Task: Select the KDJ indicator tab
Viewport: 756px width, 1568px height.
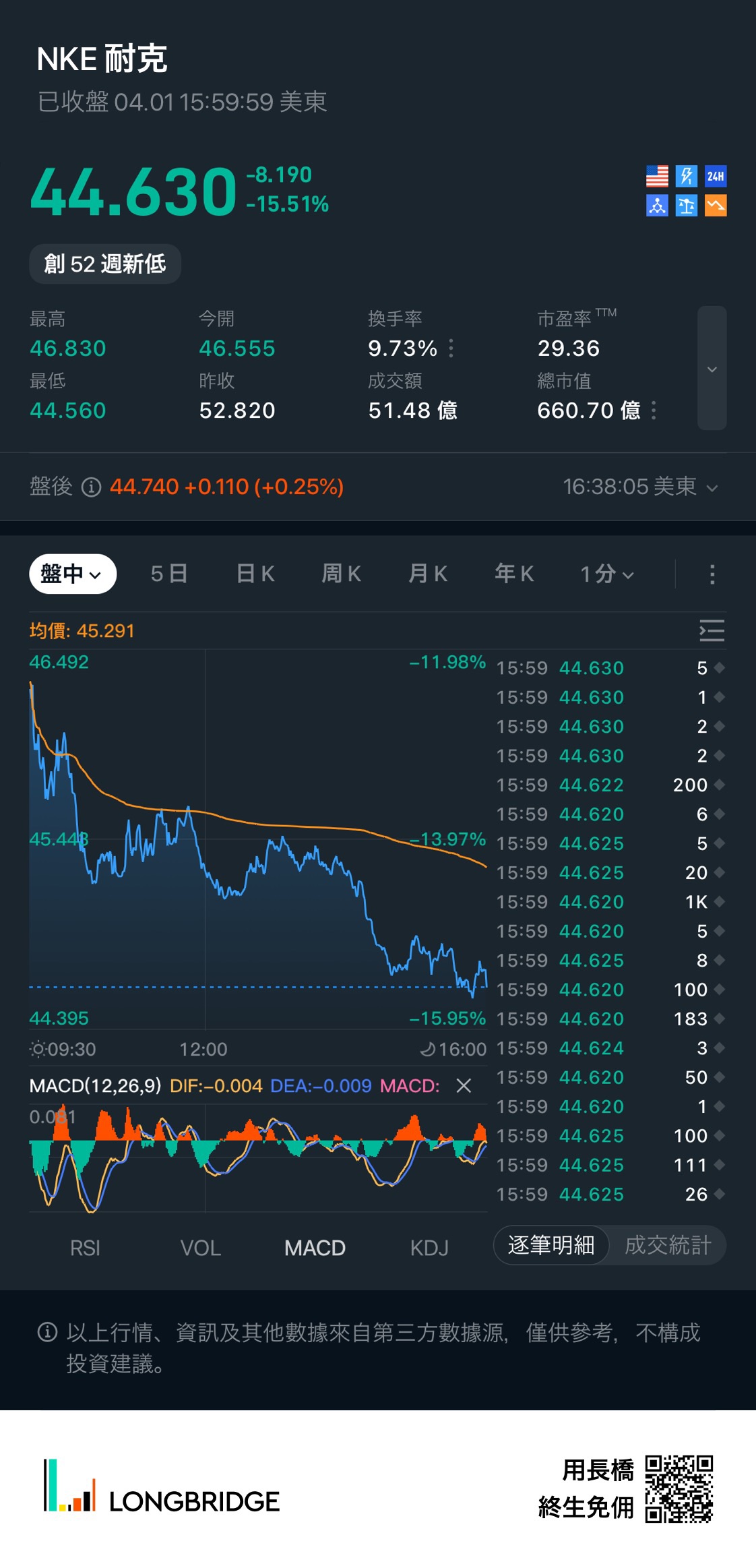Action: [x=429, y=1248]
